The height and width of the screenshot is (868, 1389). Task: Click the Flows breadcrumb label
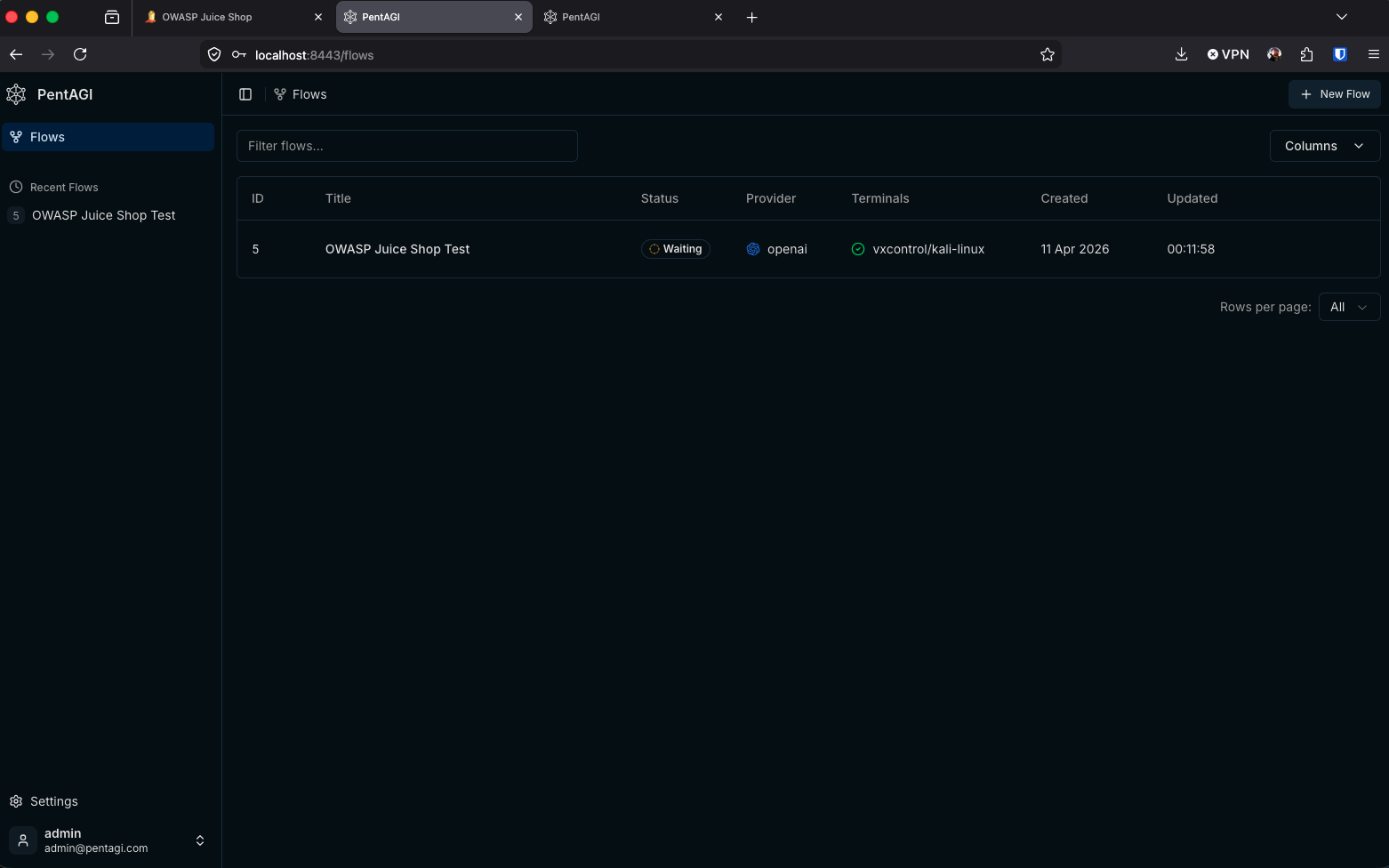(x=309, y=94)
